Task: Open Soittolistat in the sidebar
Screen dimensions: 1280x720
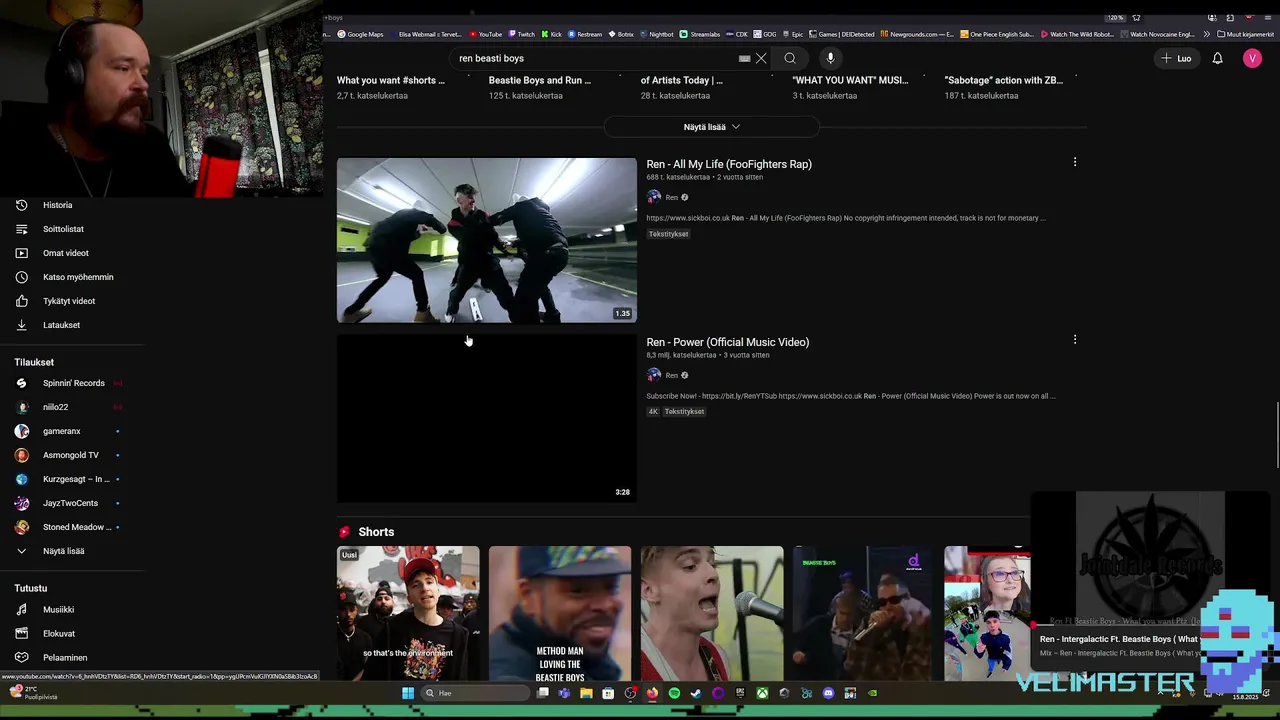Action: [x=72, y=229]
